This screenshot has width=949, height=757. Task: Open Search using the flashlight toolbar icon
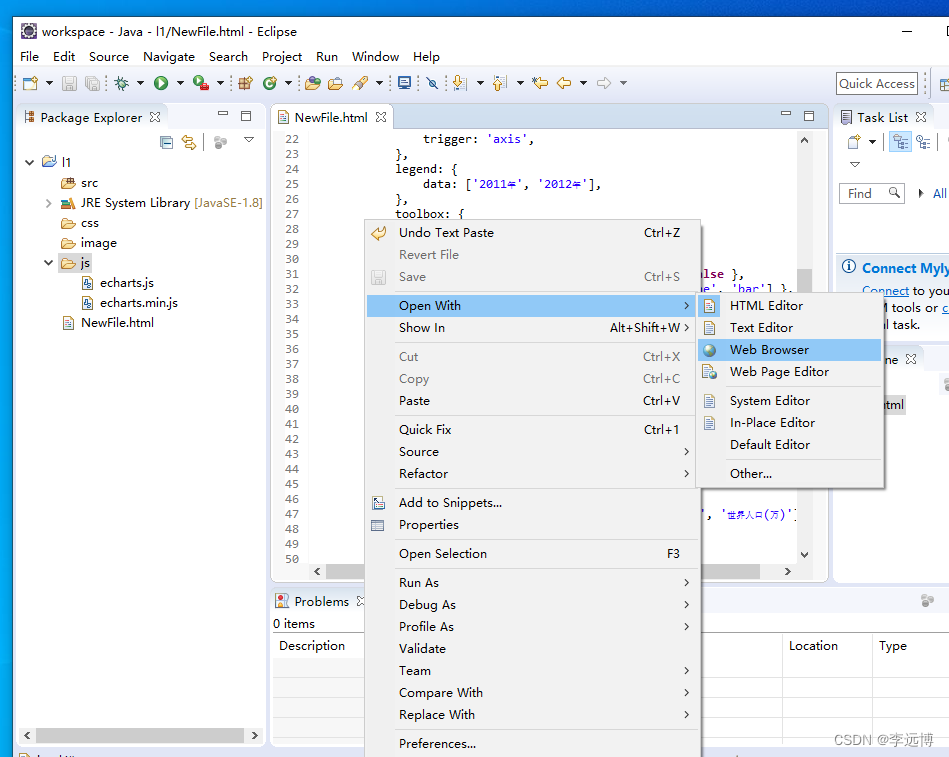tap(359, 83)
